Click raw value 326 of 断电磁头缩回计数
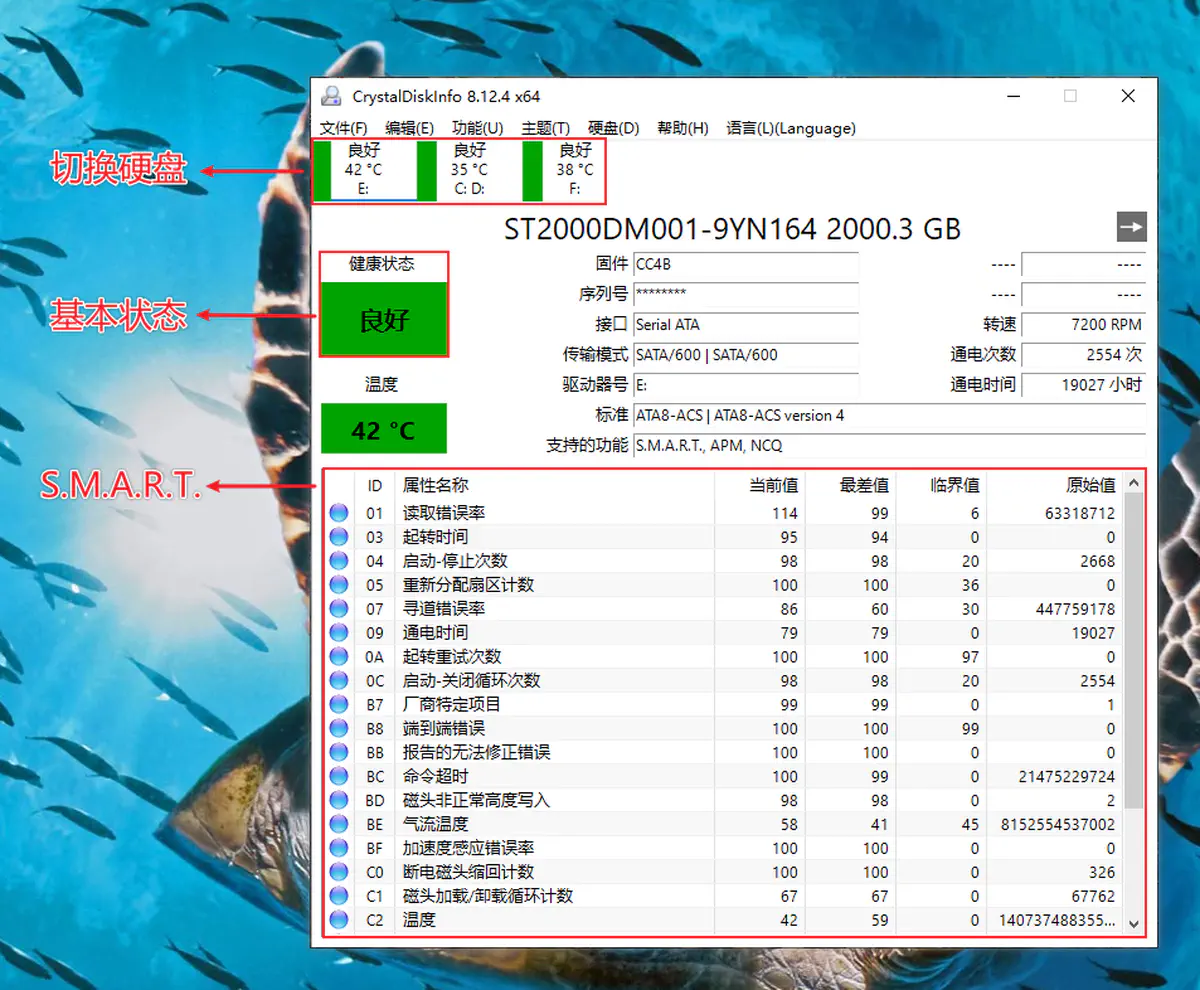This screenshot has height=990, width=1200. coord(1102,872)
